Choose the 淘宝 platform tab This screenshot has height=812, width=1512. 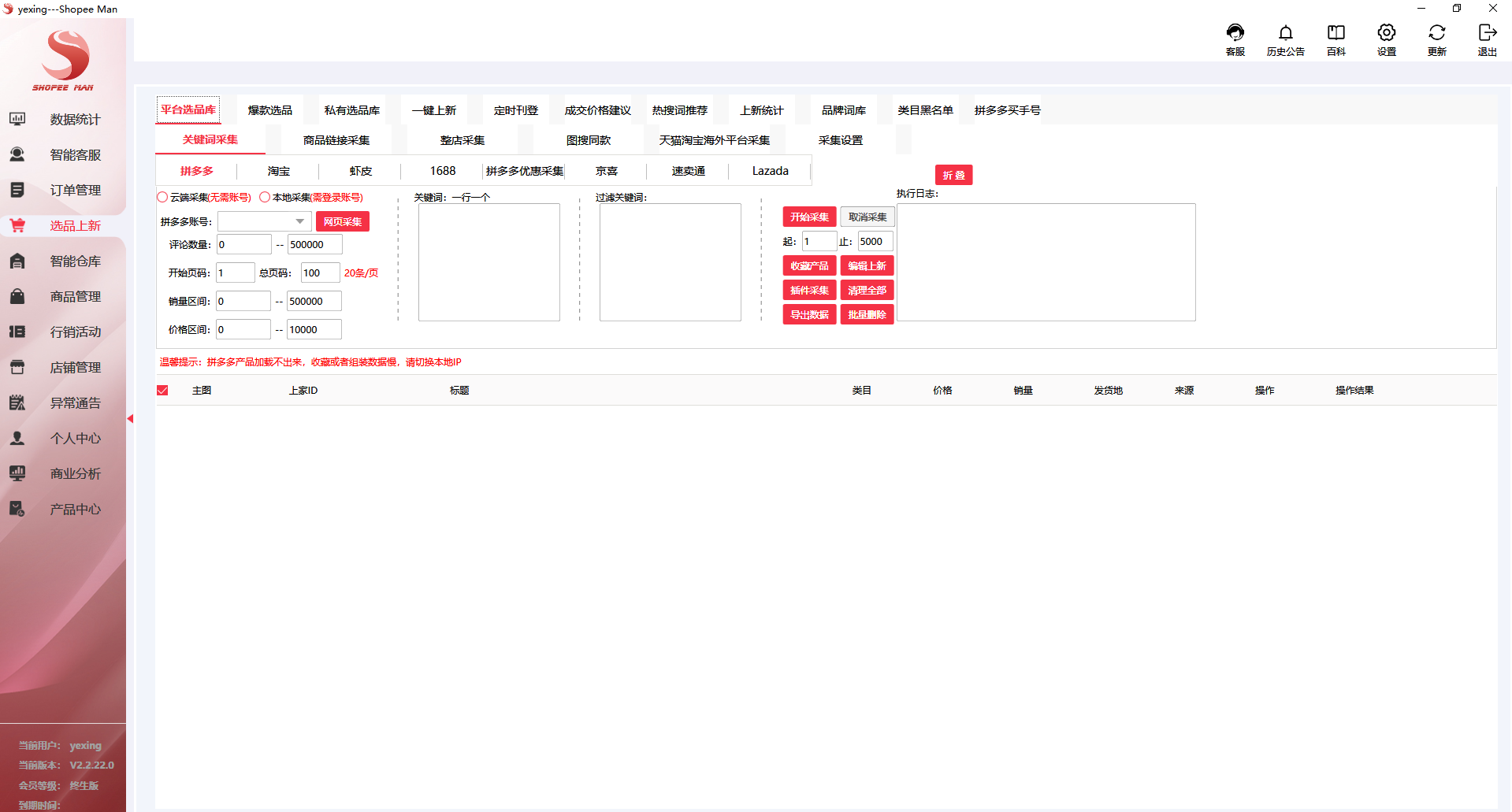tap(279, 171)
